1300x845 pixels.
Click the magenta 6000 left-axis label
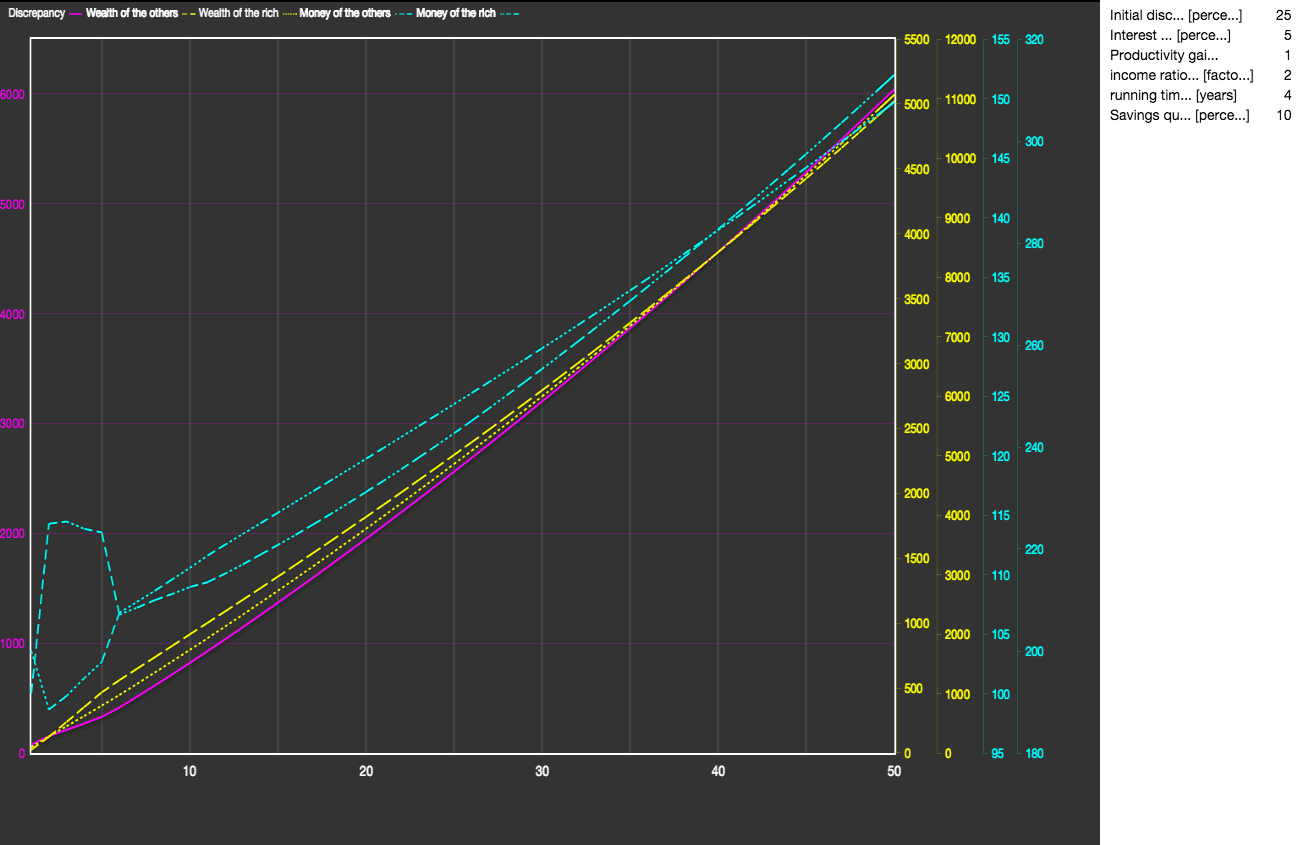click(x=11, y=94)
